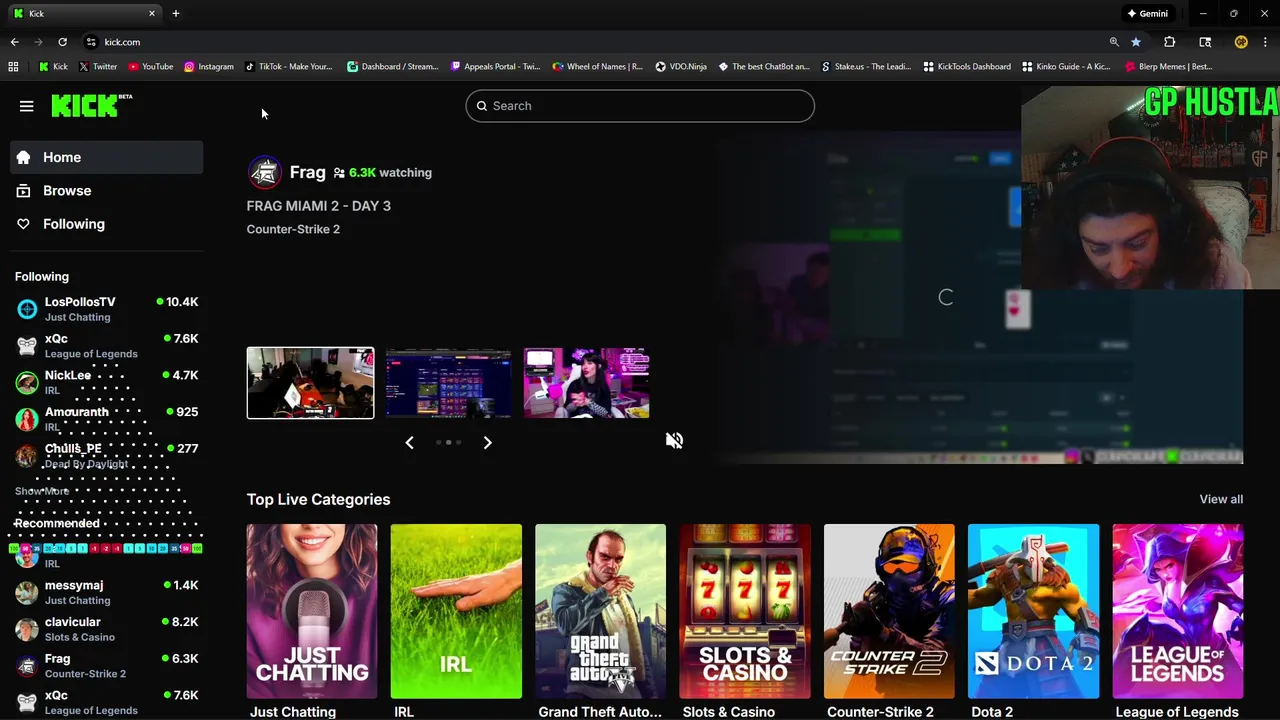Show previous featured stream carousel arrow

(409, 442)
